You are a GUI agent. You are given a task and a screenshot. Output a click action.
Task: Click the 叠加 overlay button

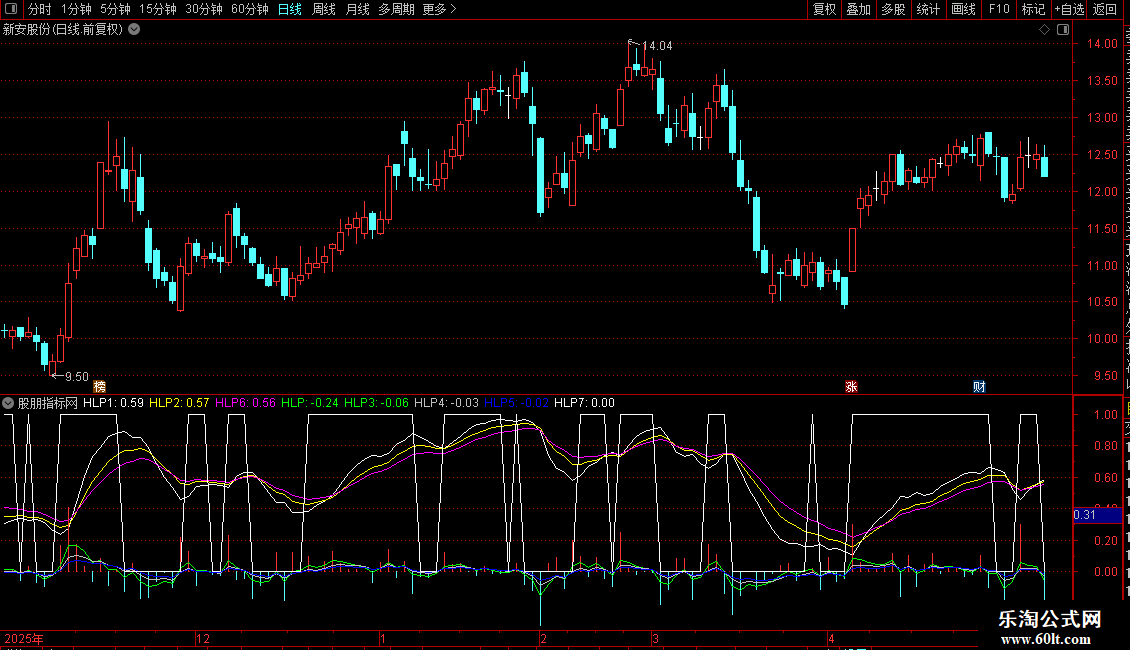click(x=858, y=9)
